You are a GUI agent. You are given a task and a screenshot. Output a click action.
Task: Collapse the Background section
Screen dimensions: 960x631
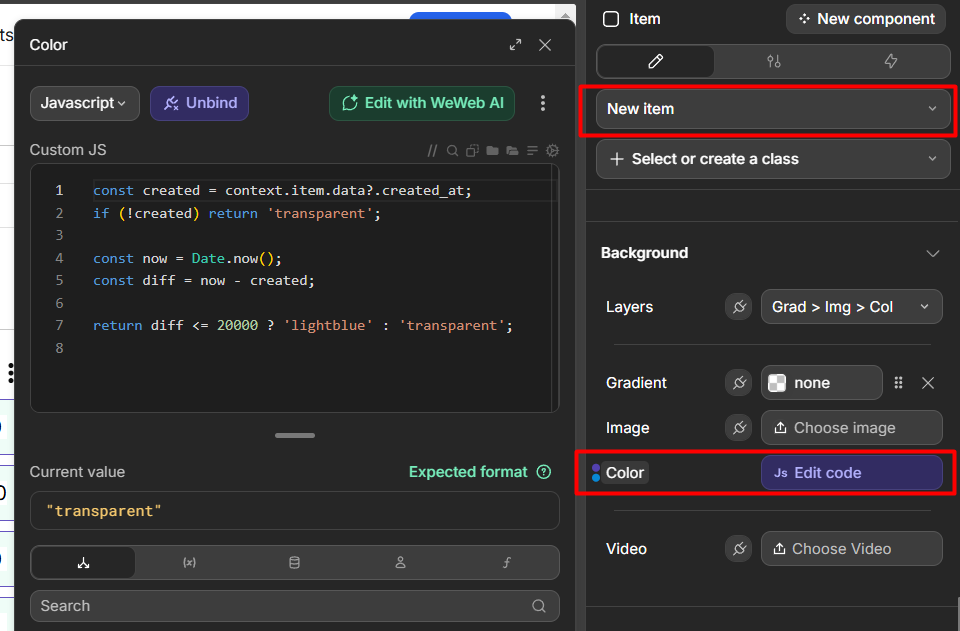point(932,253)
